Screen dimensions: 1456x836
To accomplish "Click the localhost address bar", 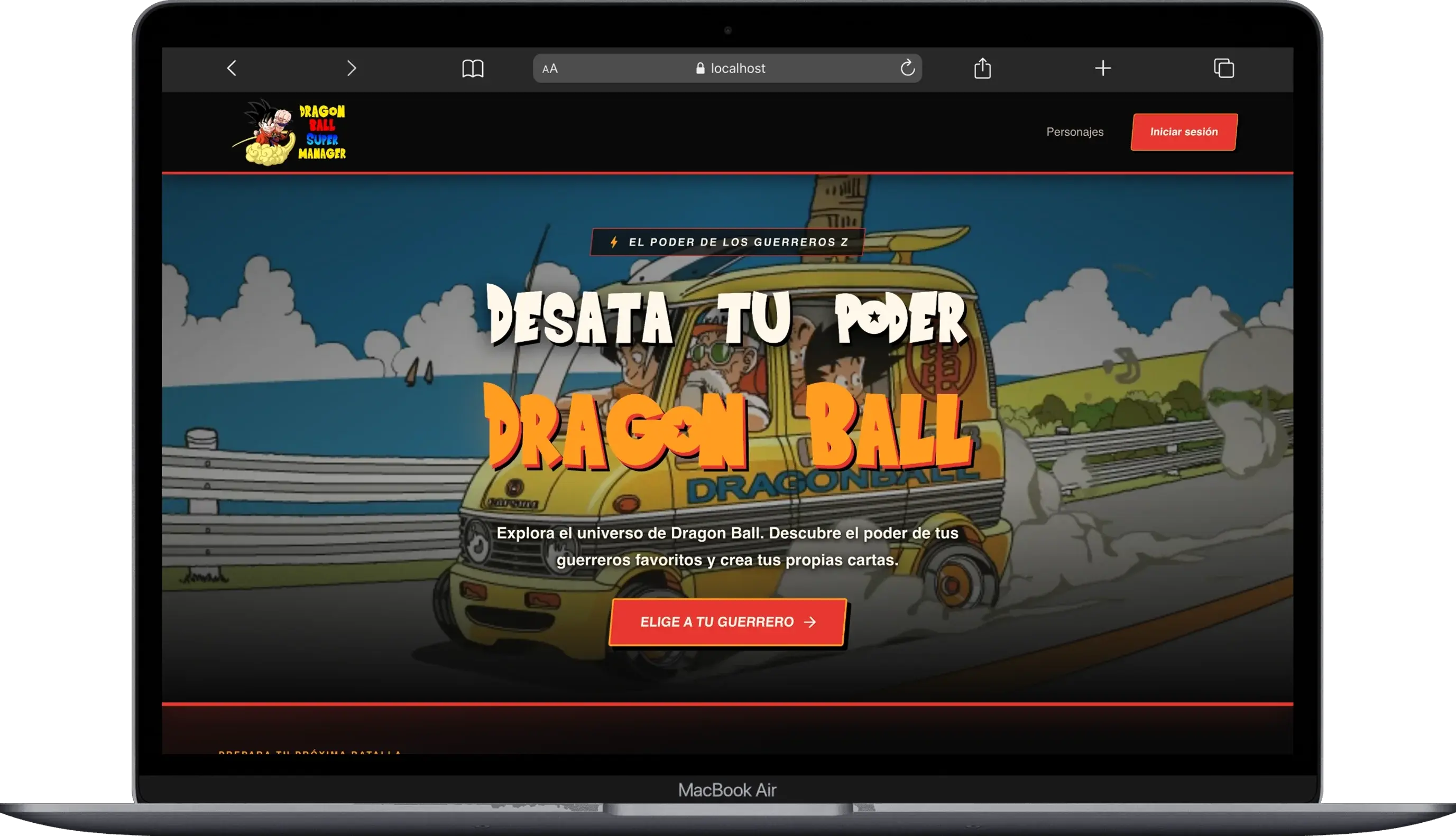I will click(x=727, y=68).
